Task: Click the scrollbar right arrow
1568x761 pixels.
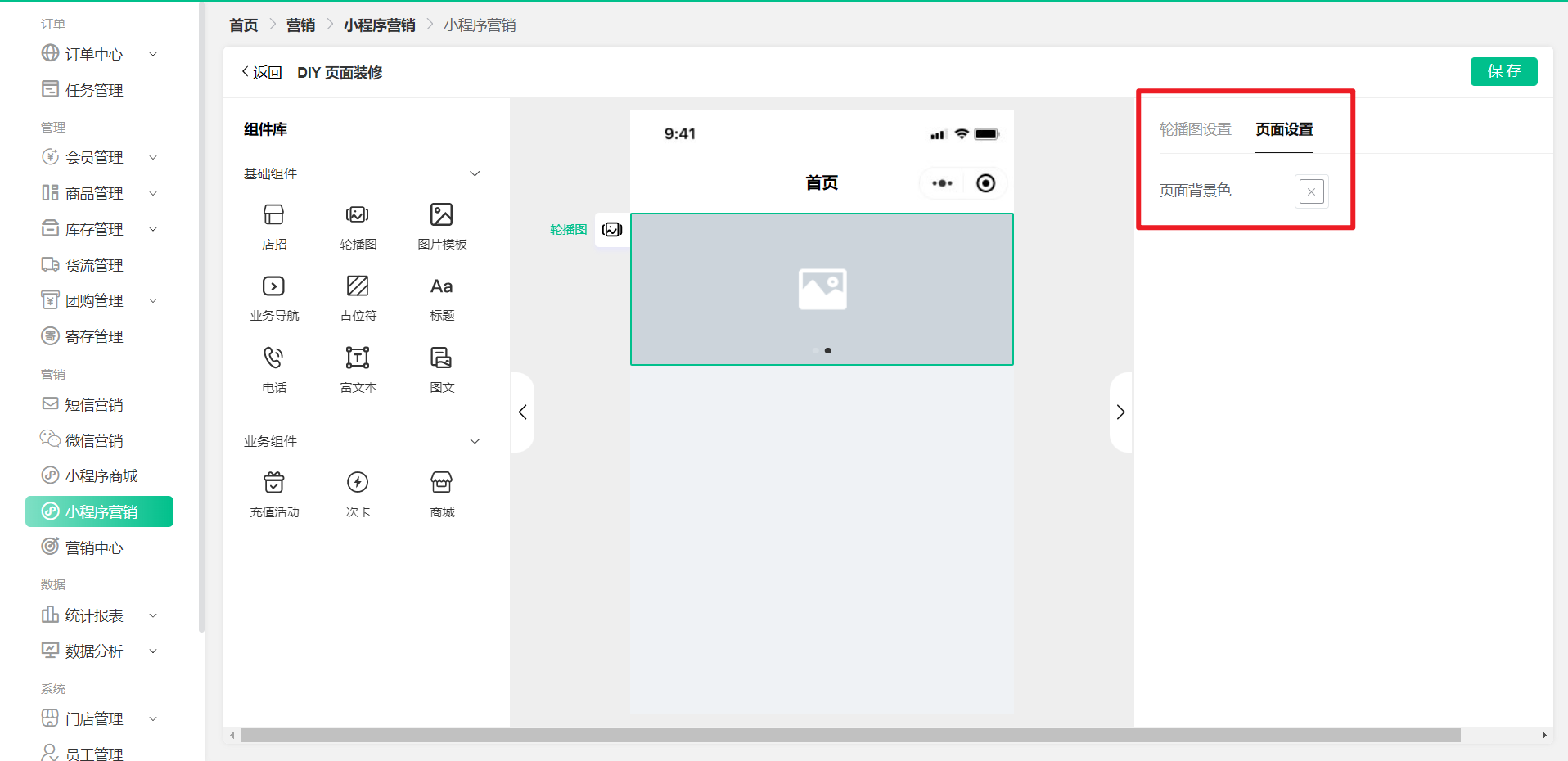Action: point(1544,736)
